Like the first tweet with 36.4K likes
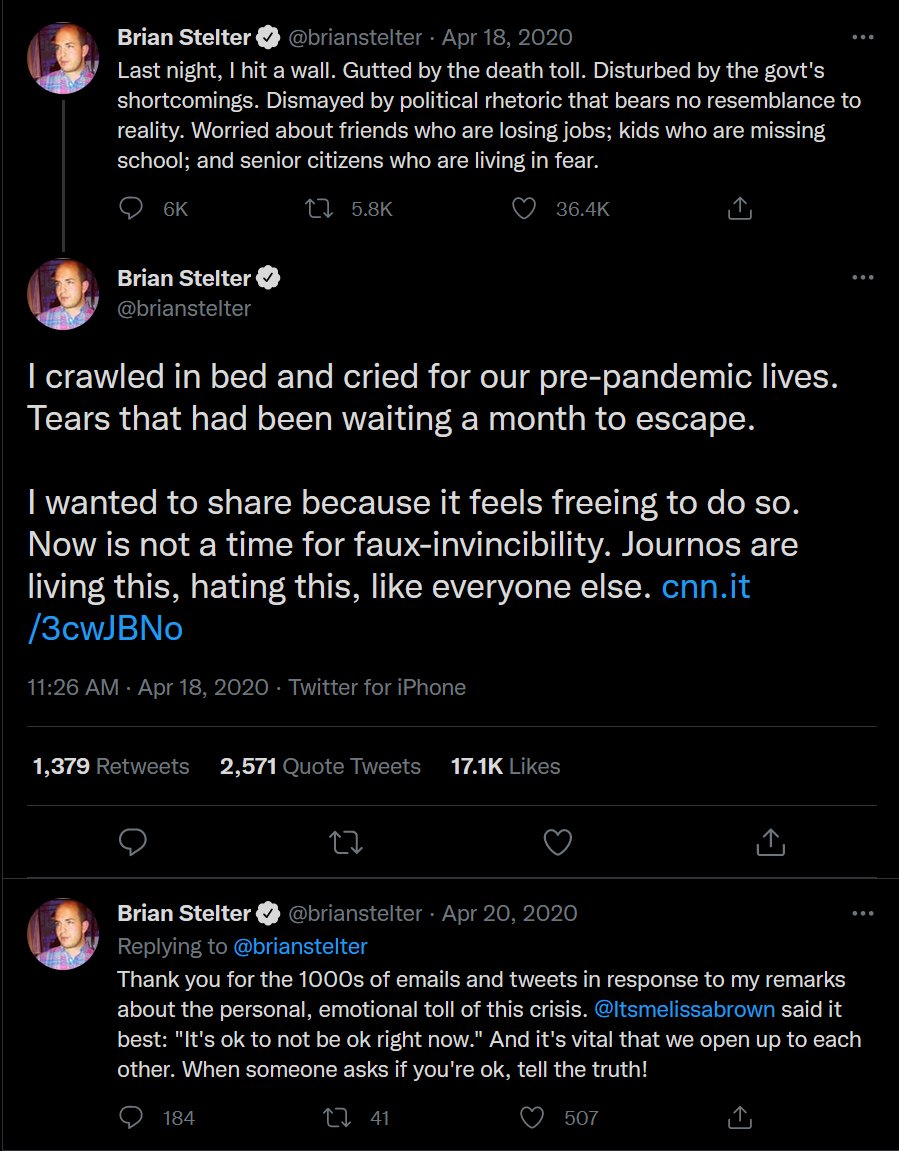This screenshot has width=899, height=1151. [x=523, y=209]
